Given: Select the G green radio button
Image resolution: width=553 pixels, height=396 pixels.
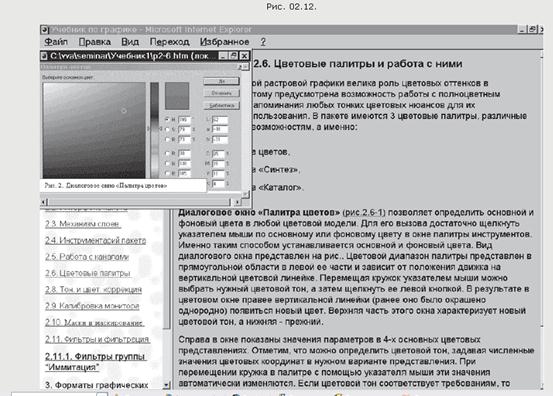Looking at the screenshot, I should click(x=168, y=164).
